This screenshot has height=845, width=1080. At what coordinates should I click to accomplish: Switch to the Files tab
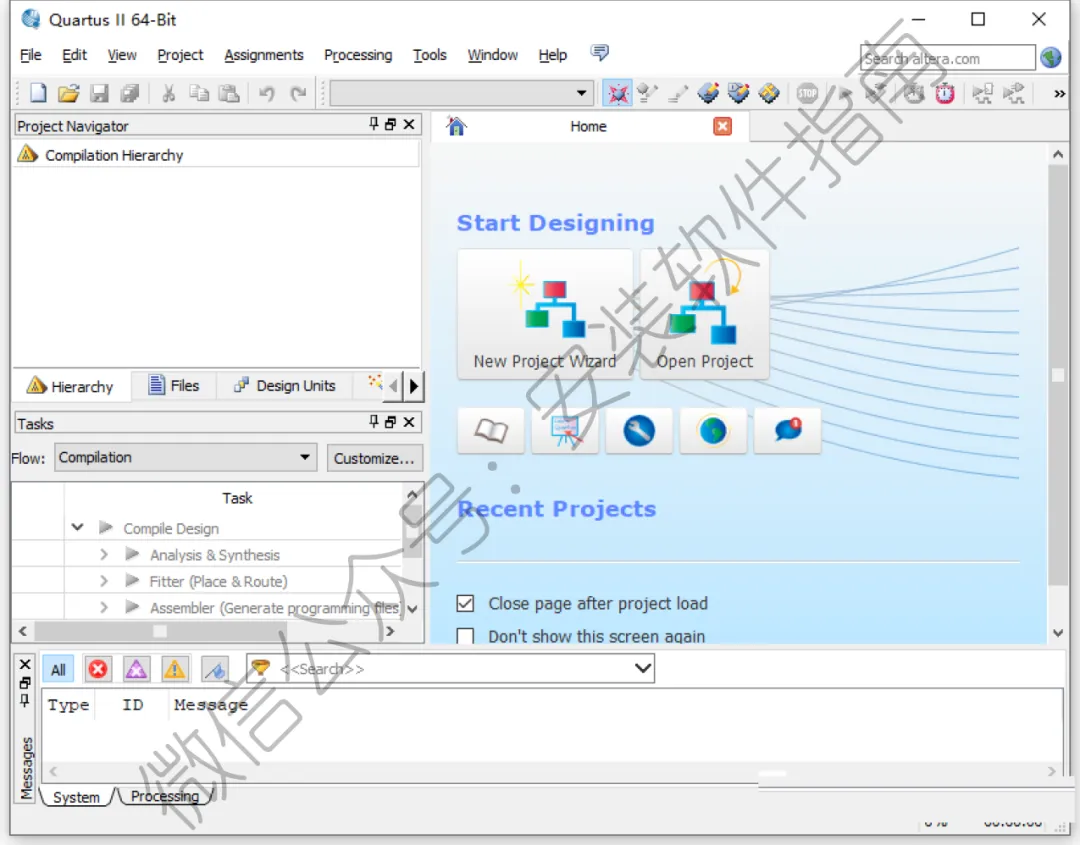pos(174,386)
